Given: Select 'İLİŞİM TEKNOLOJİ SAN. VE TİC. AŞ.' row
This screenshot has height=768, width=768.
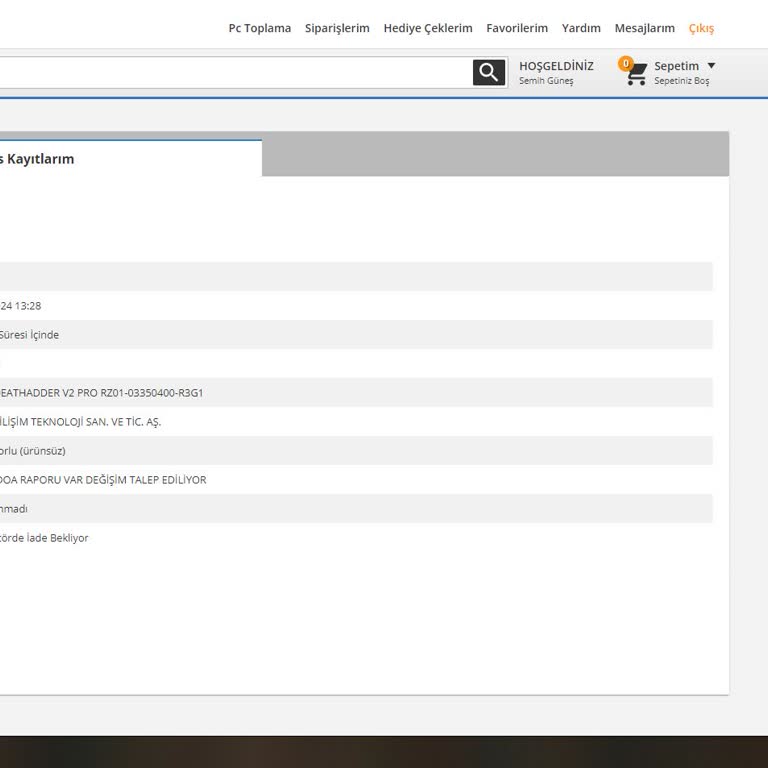Looking at the screenshot, I should coord(356,422).
